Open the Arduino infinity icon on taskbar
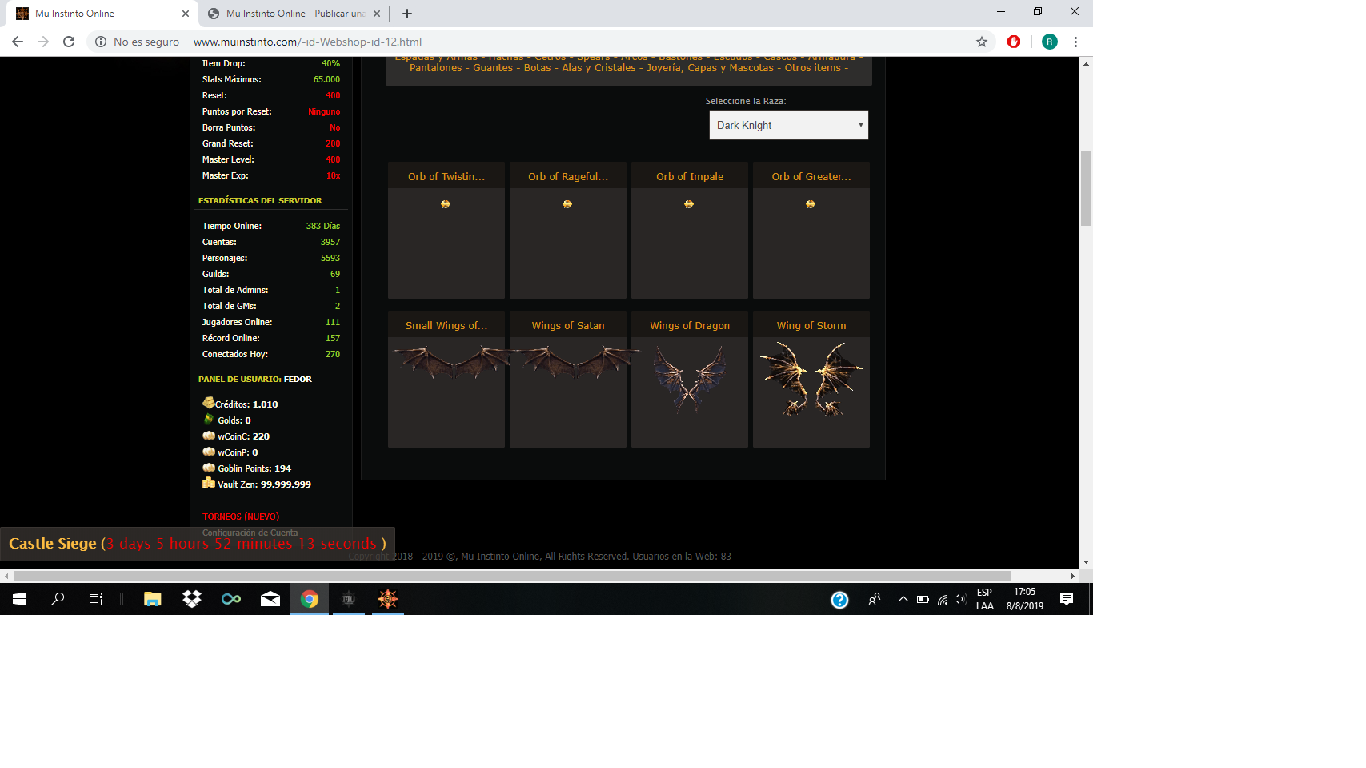This screenshot has height=768, width=1366. click(x=231, y=599)
